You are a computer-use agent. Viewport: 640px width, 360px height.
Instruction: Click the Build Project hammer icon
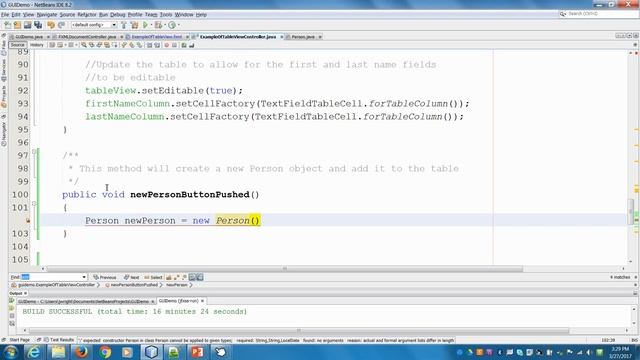tap(124, 25)
